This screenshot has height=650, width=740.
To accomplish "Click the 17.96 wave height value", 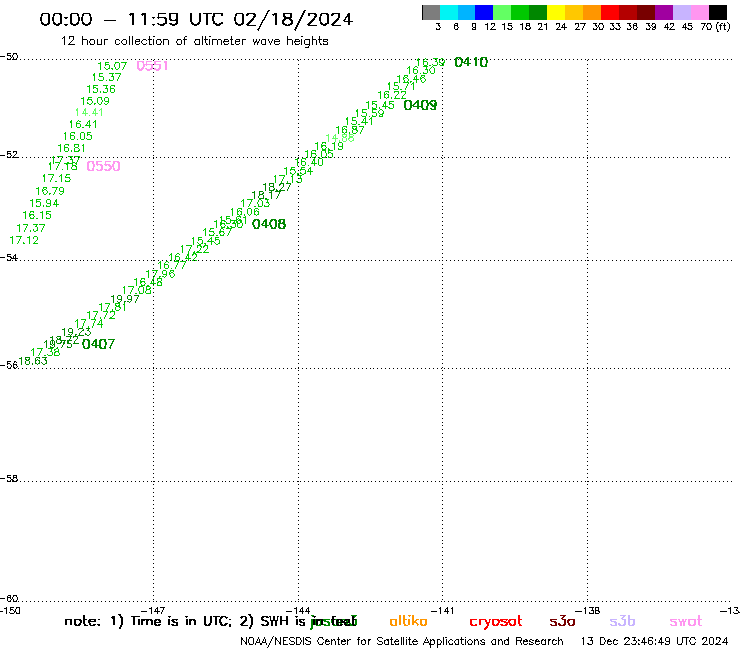I will tap(160, 274).
